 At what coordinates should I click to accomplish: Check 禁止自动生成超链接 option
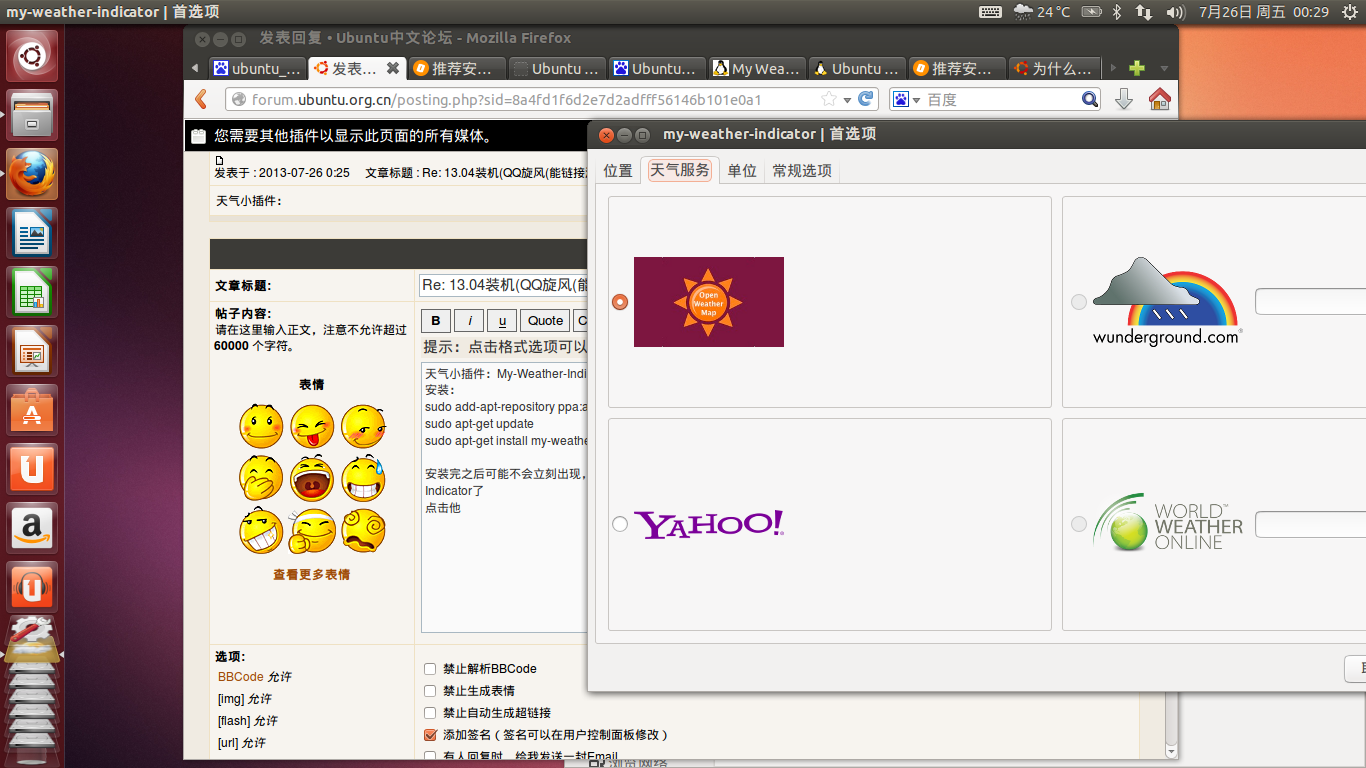click(430, 713)
